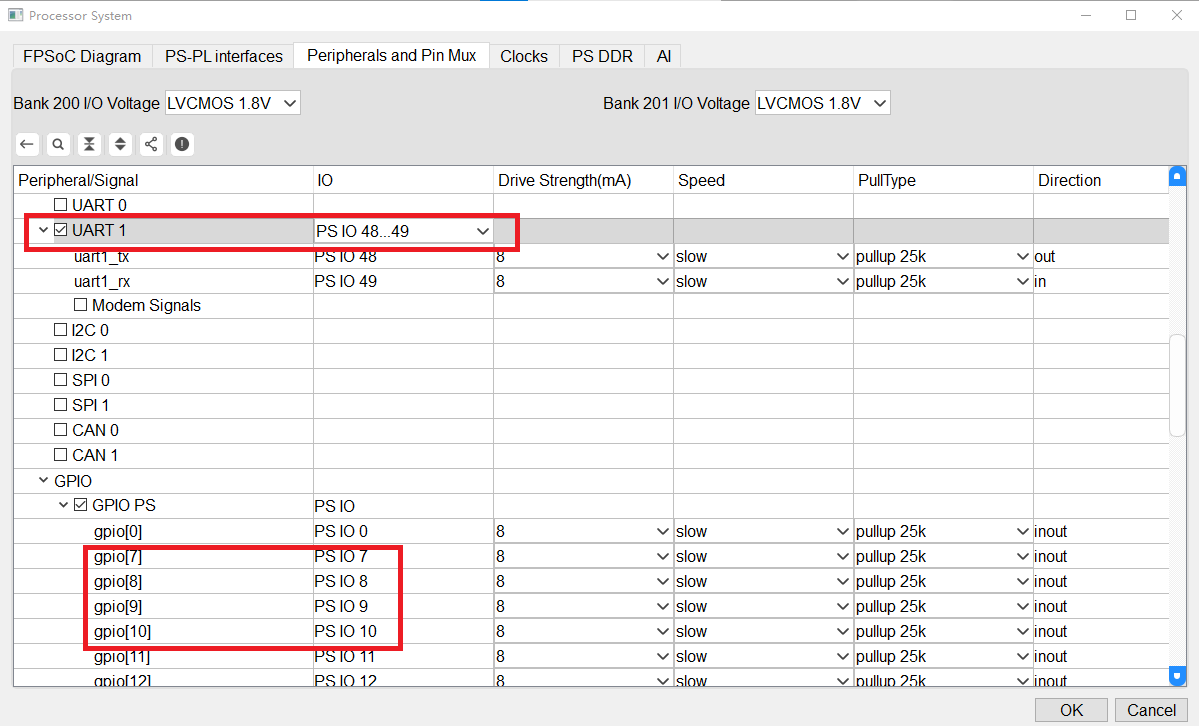Click the table scrollbar up arrow
The height and width of the screenshot is (726, 1199).
click(1178, 177)
